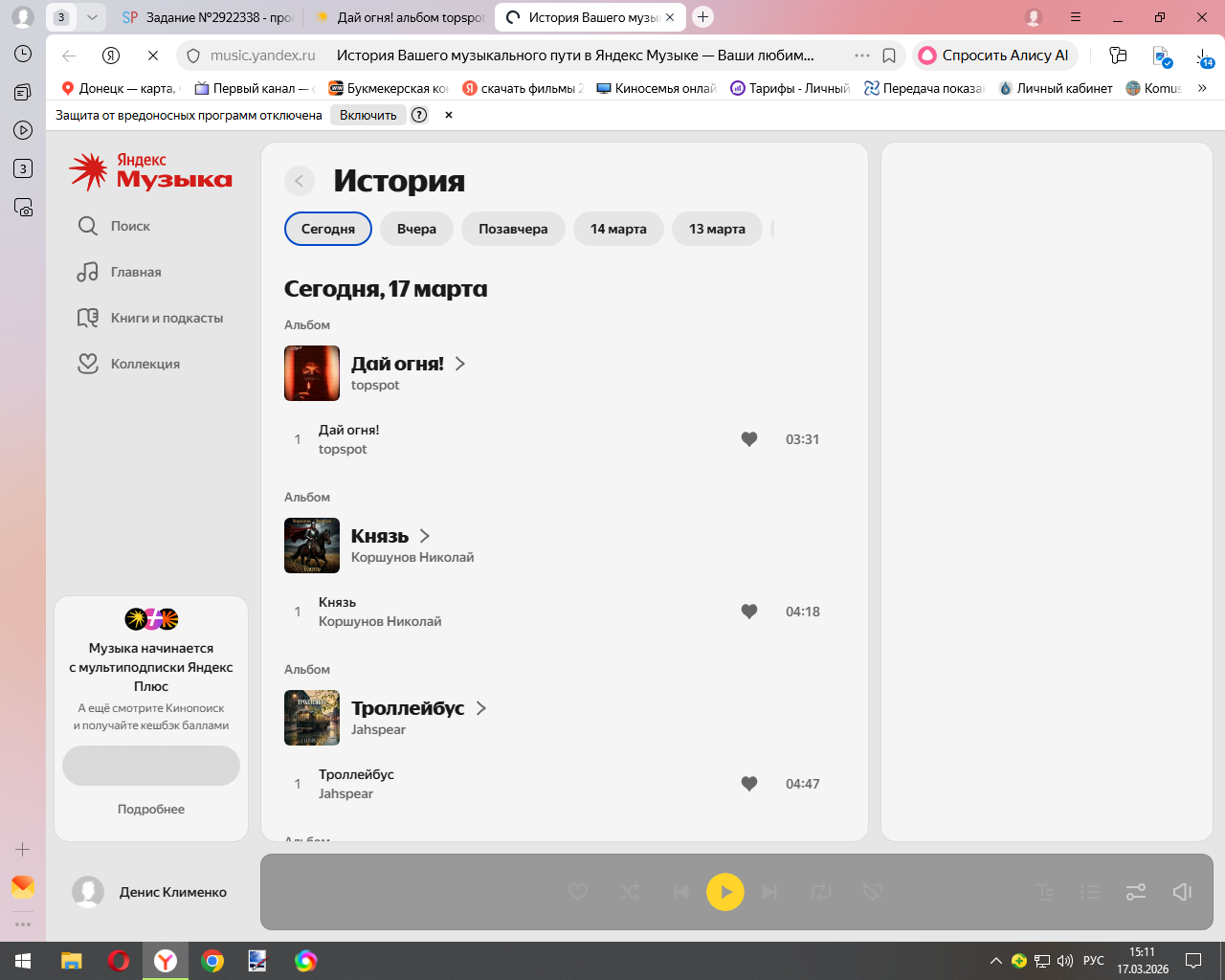
Task: Open the Князь album chevron
Action: [425, 536]
